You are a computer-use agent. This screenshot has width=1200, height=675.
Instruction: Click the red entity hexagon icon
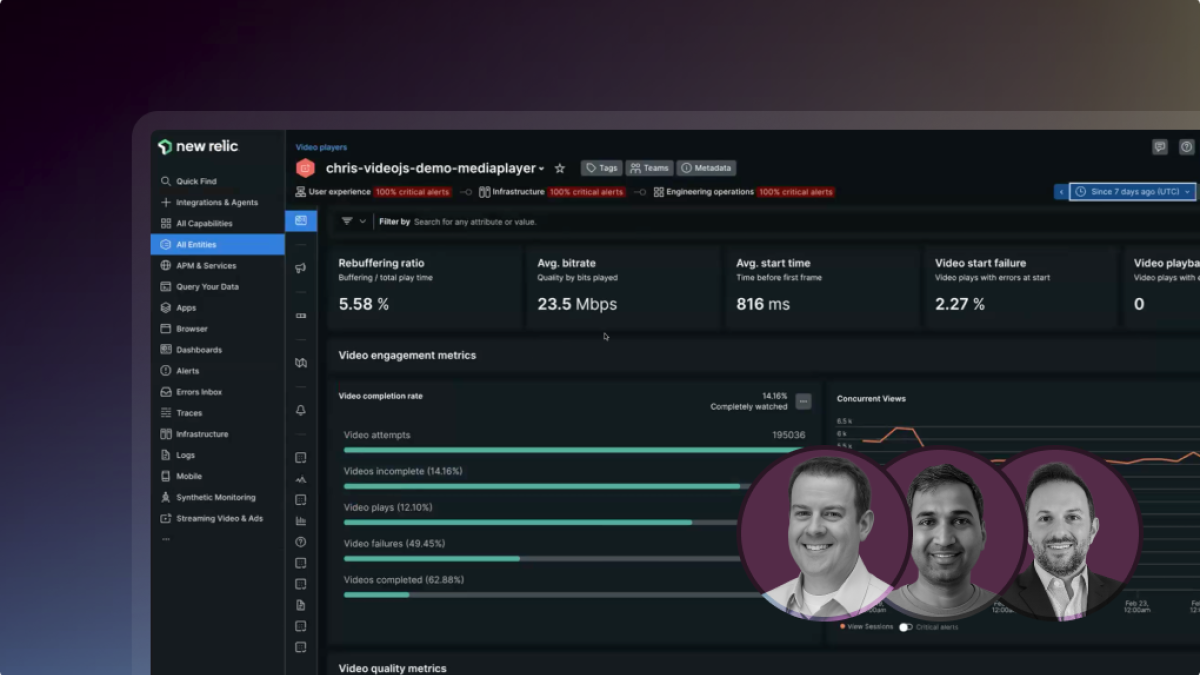click(306, 168)
